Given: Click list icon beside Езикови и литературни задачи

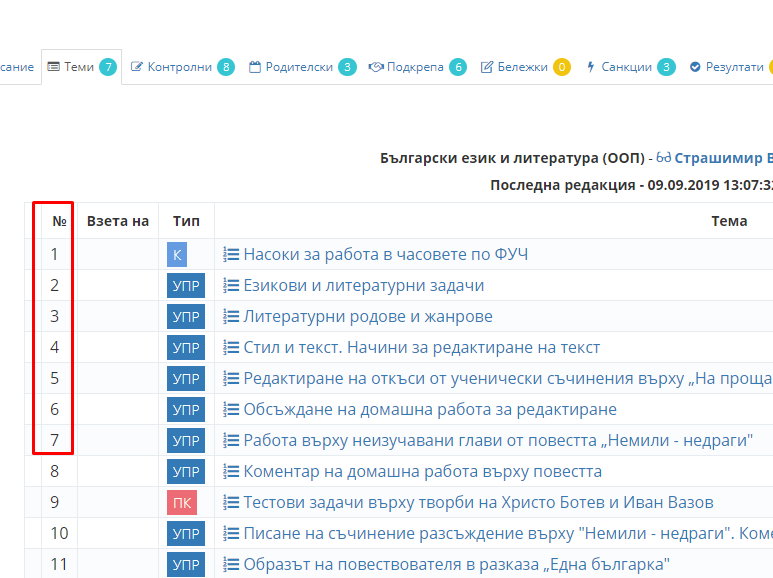Looking at the screenshot, I should [x=231, y=286].
